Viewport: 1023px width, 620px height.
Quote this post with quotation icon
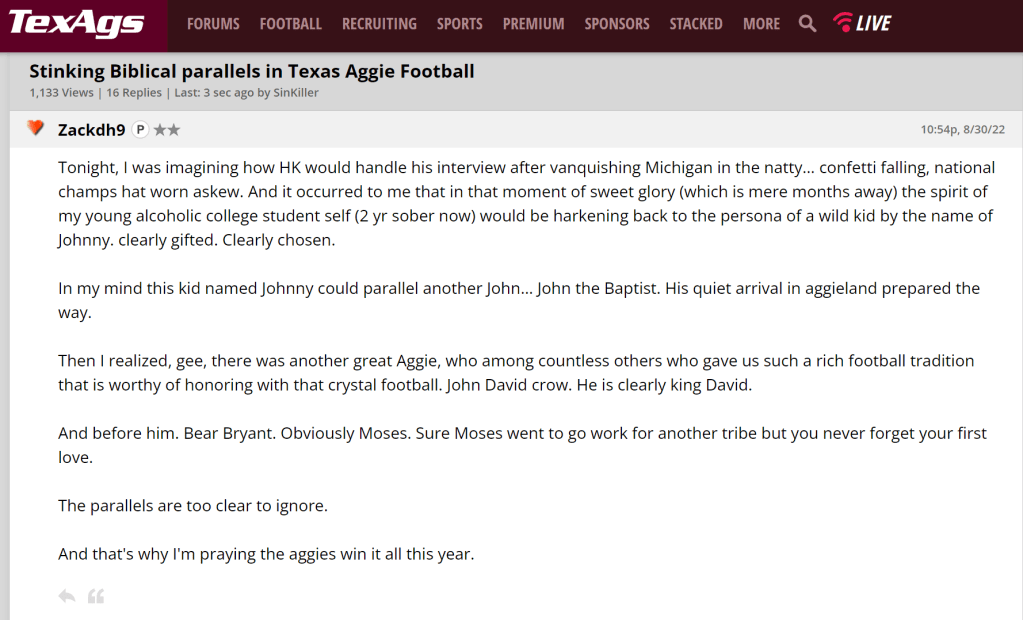point(96,596)
